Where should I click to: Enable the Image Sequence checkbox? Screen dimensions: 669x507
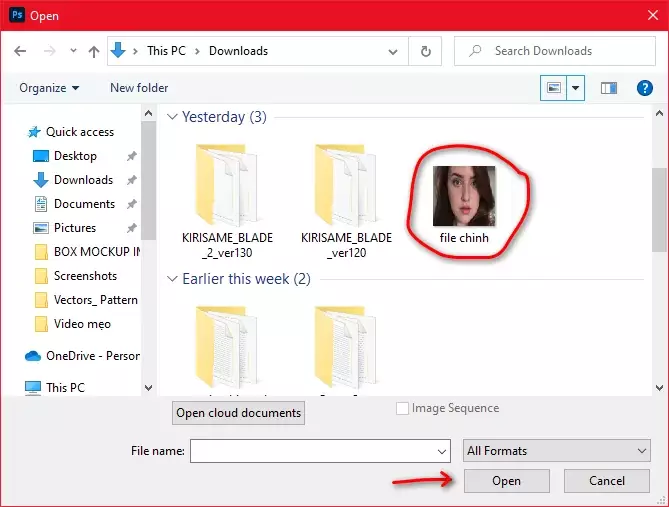click(x=402, y=408)
